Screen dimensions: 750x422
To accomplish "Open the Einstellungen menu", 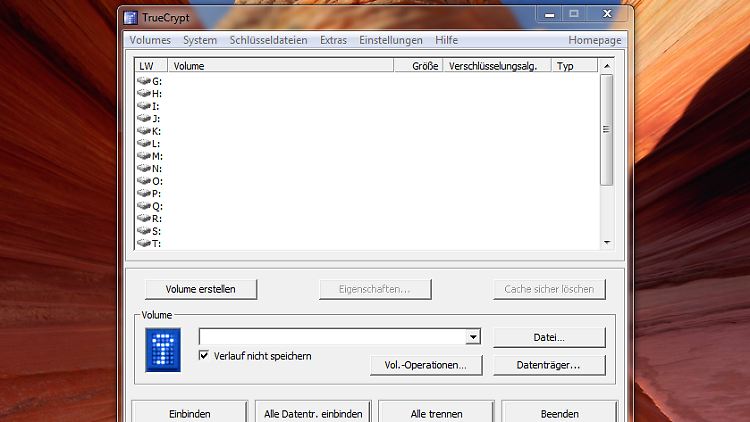I will (391, 40).
